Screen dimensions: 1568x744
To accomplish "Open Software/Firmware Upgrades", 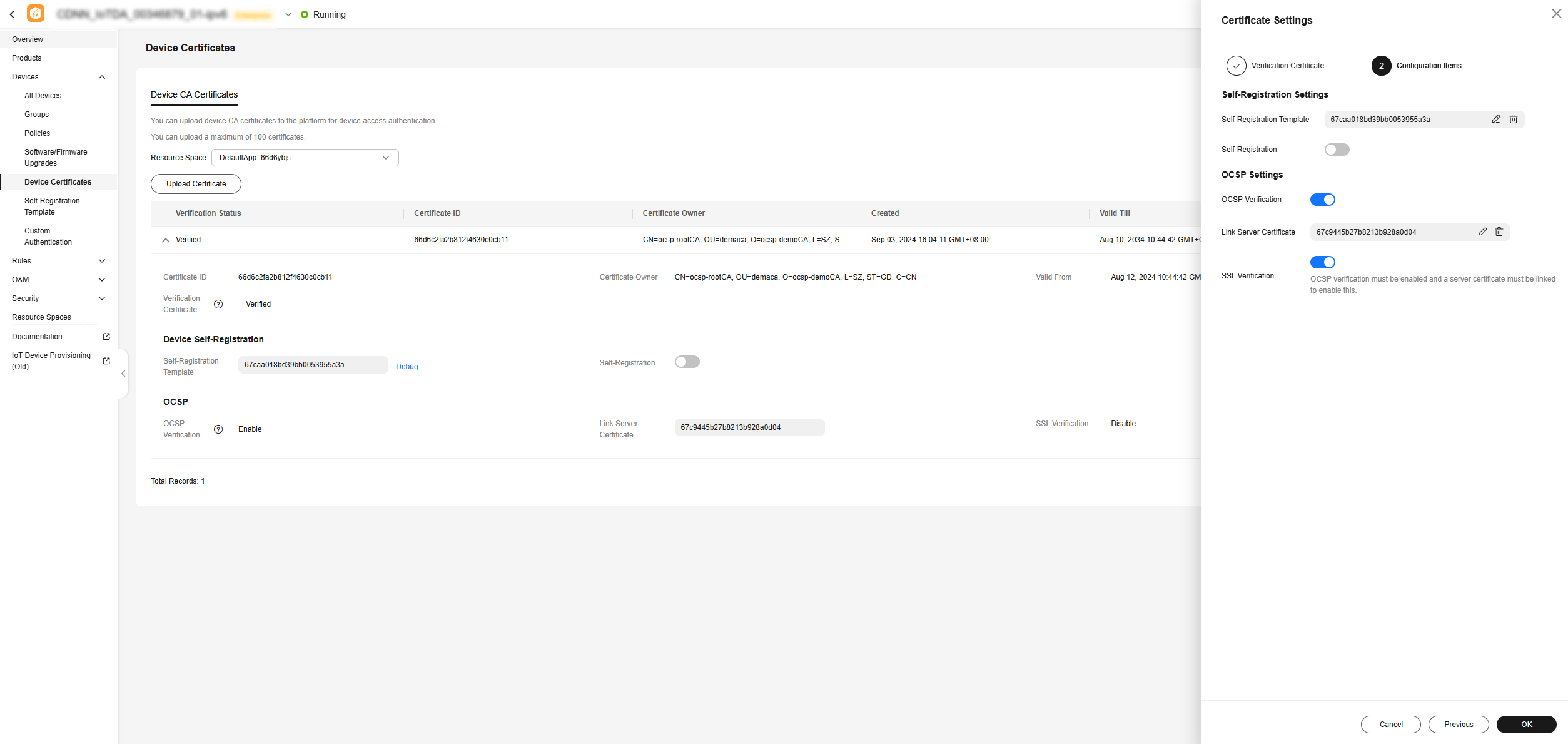I will (56, 158).
